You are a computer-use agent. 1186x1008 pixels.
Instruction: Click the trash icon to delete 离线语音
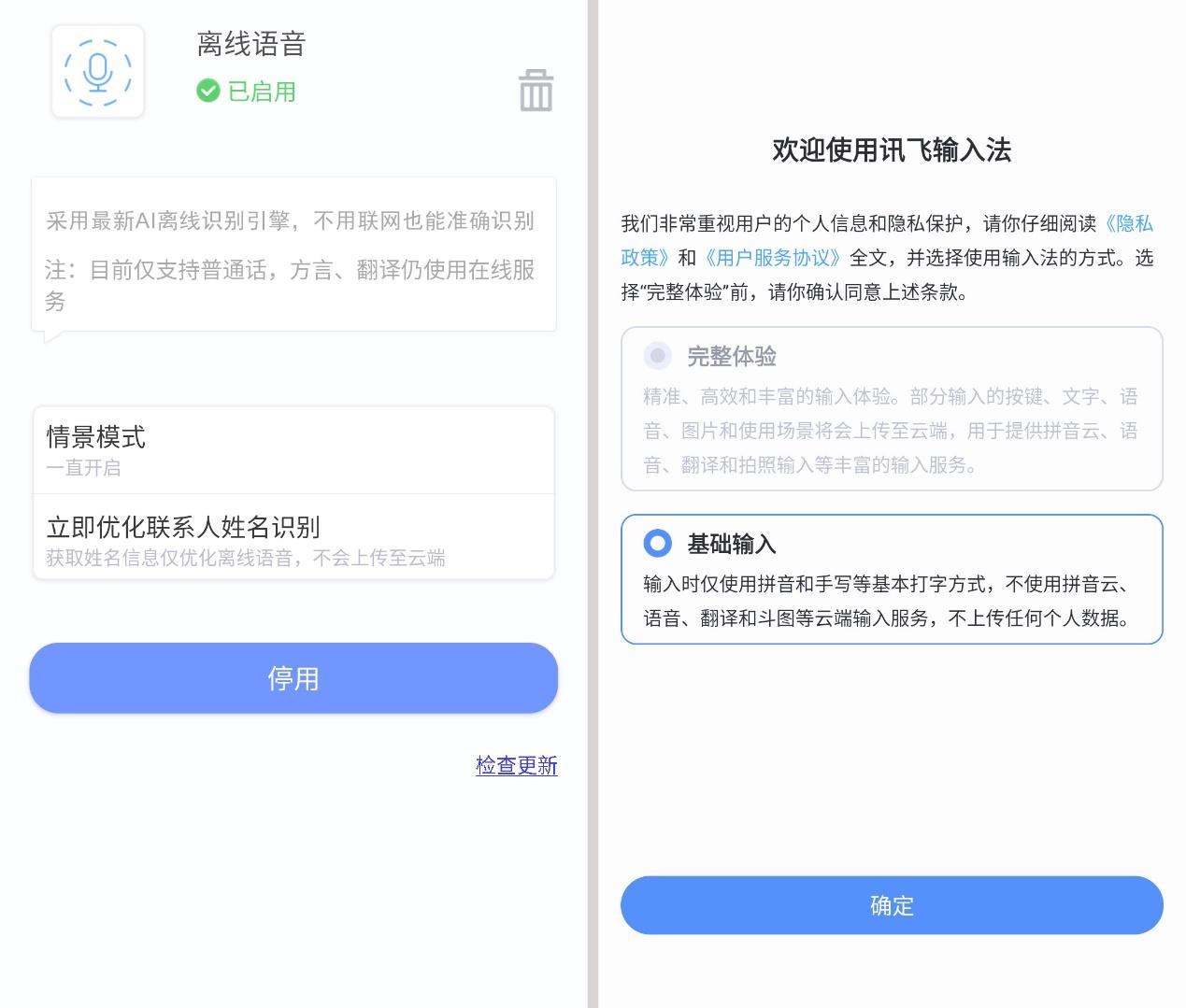coord(535,91)
